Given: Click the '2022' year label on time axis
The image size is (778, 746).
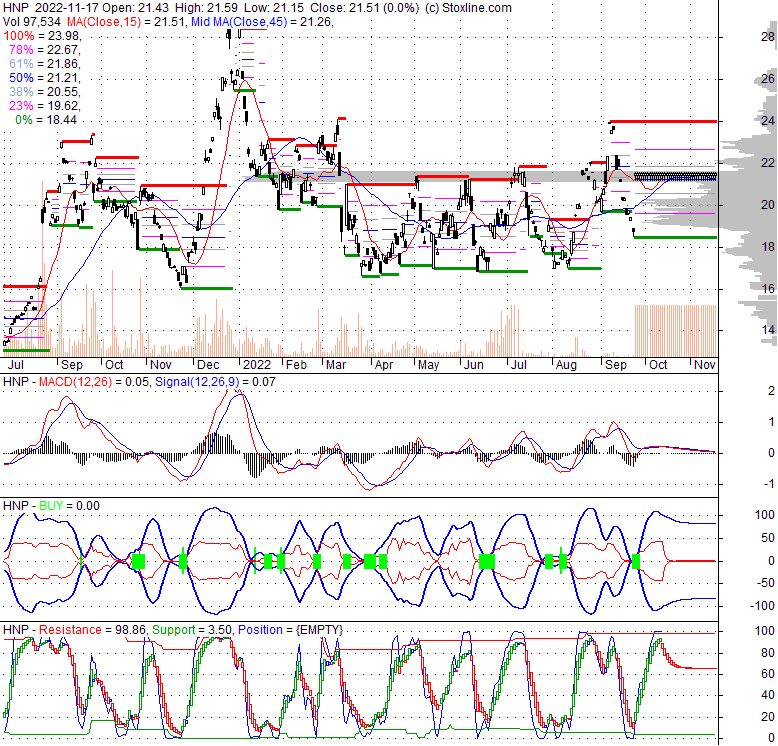Looking at the screenshot, I should click(x=257, y=365).
